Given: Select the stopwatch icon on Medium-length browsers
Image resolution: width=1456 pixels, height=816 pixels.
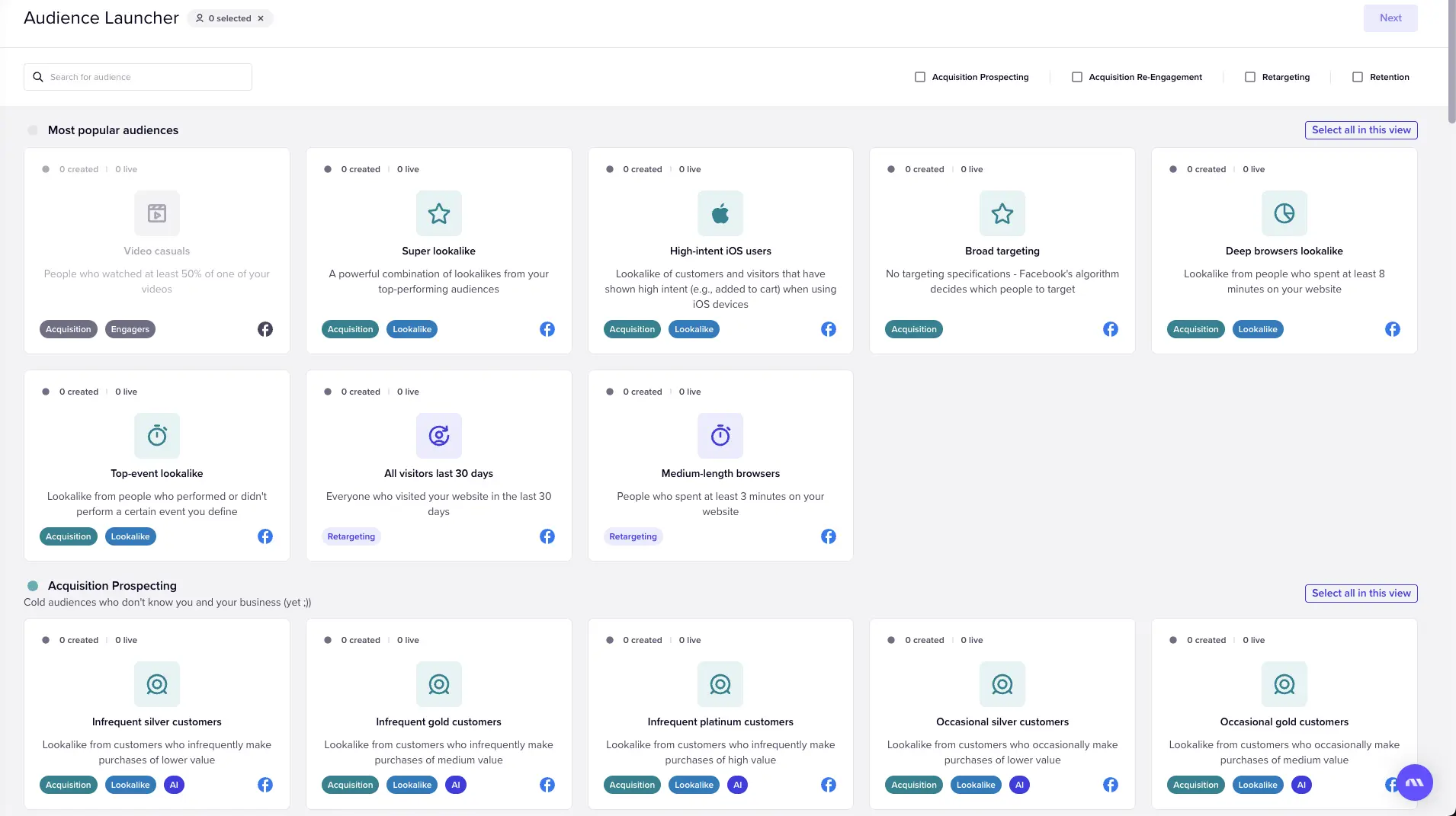Looking at the screenshot, I should [x=720, y=435].
